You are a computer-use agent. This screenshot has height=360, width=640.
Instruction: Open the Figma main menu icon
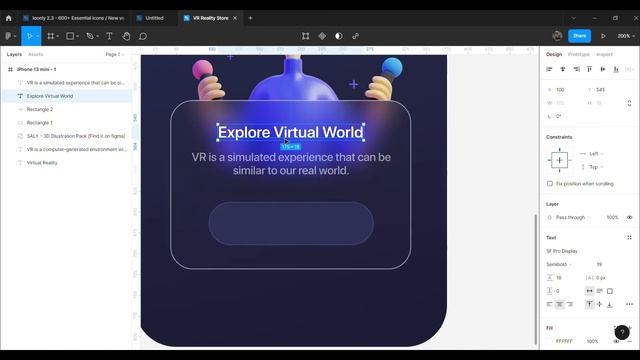pos(8,36)
